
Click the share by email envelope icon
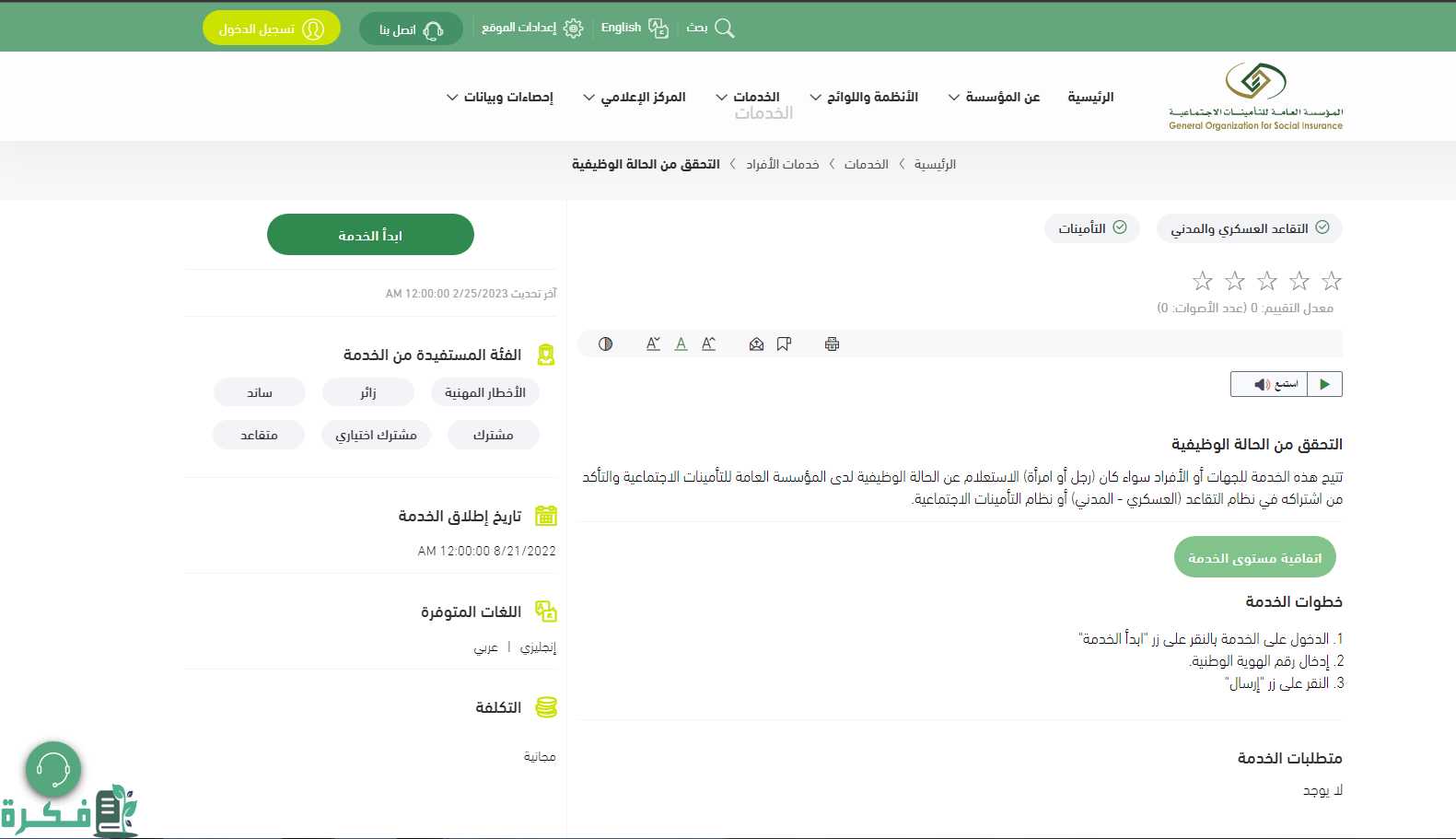pyautogui.click(x=756, y=344)
